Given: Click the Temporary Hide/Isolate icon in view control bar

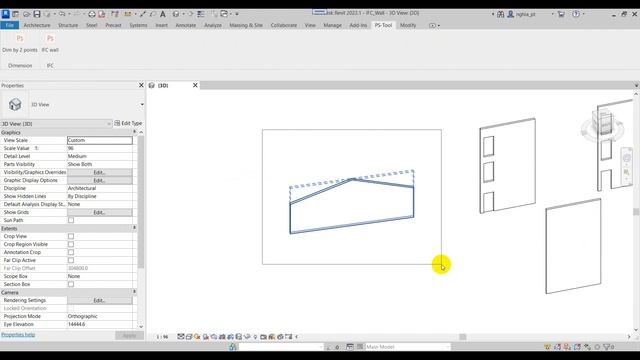Looking at the screenshot, I should point(247,337).
